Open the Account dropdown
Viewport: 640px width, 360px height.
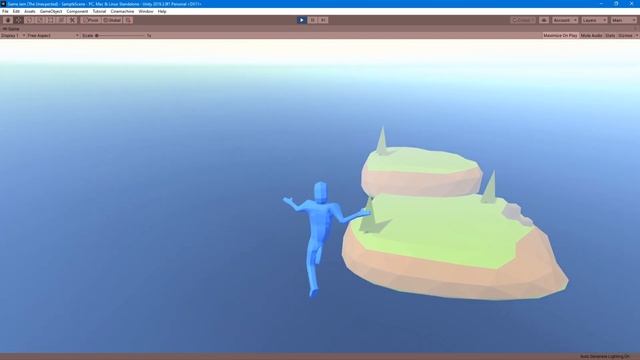565,20
